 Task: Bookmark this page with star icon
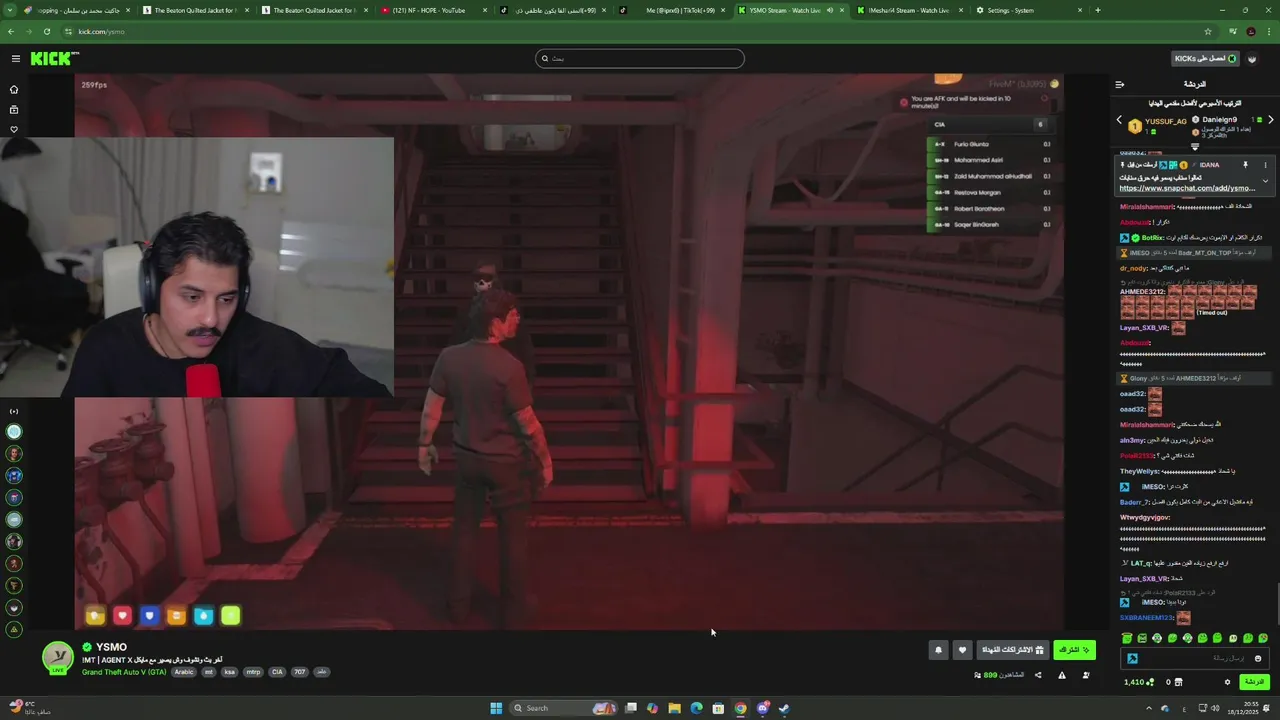tap(1208, 31)
